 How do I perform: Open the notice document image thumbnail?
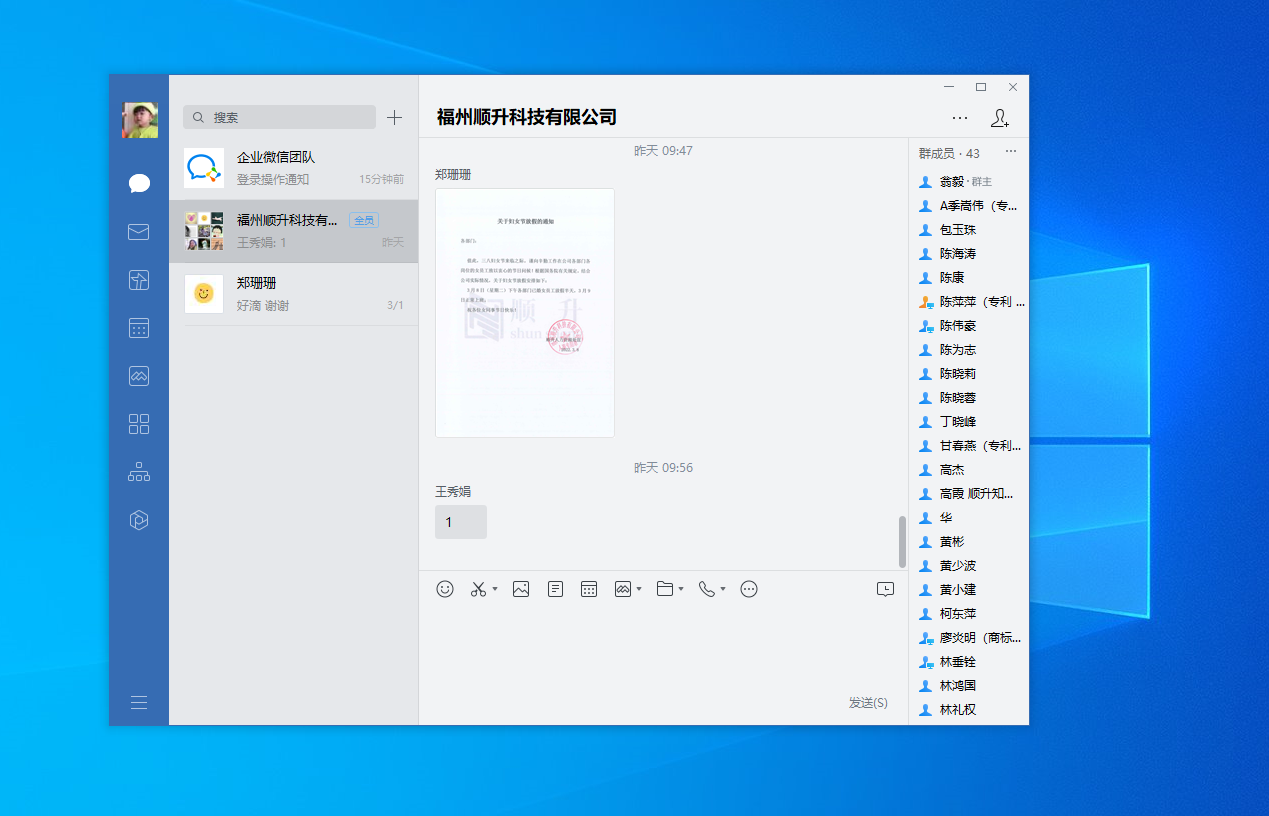(x=525, y=313)
